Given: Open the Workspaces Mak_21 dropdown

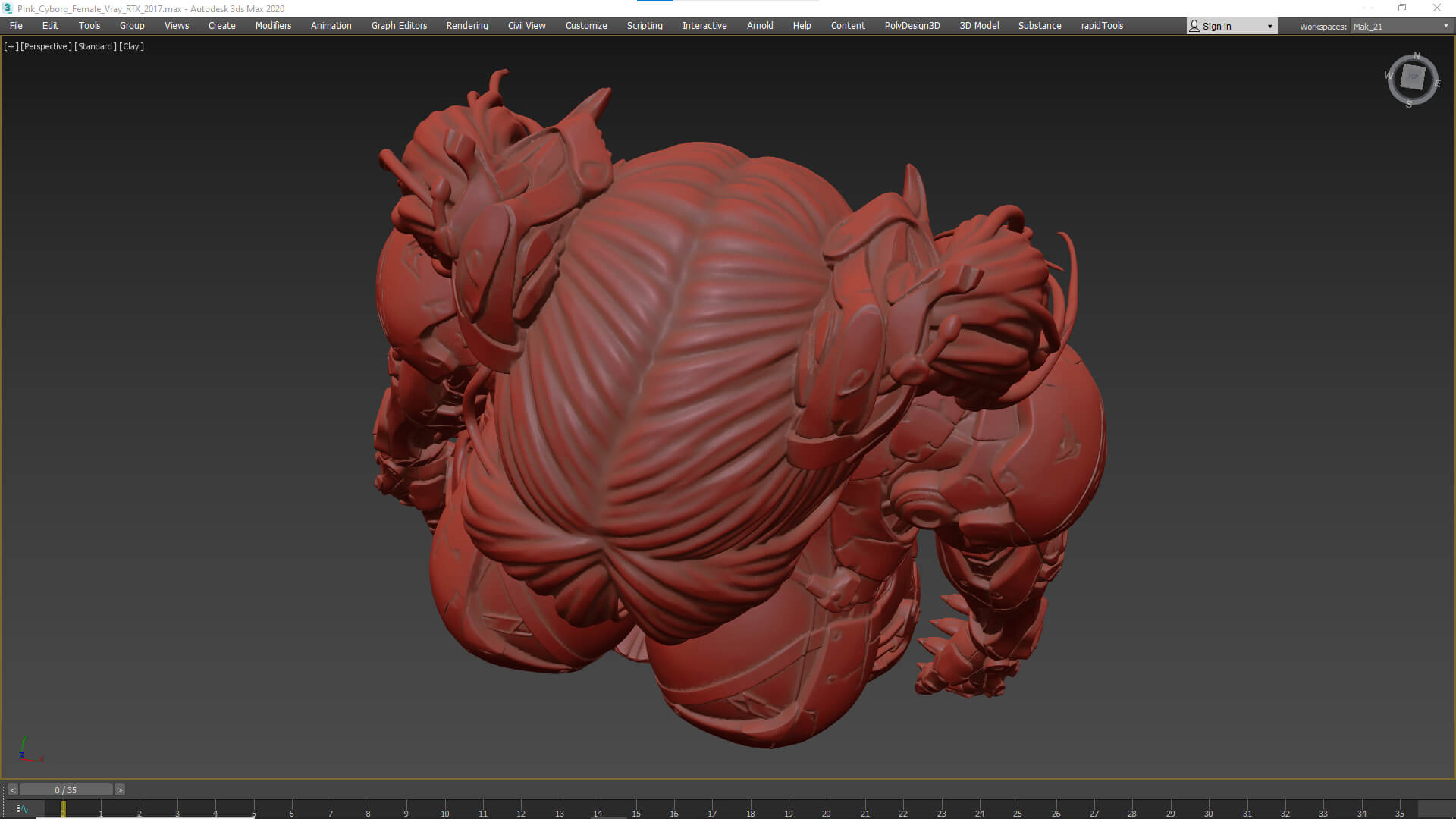Looking at the screenshot, I should (x=1401, y=27).
